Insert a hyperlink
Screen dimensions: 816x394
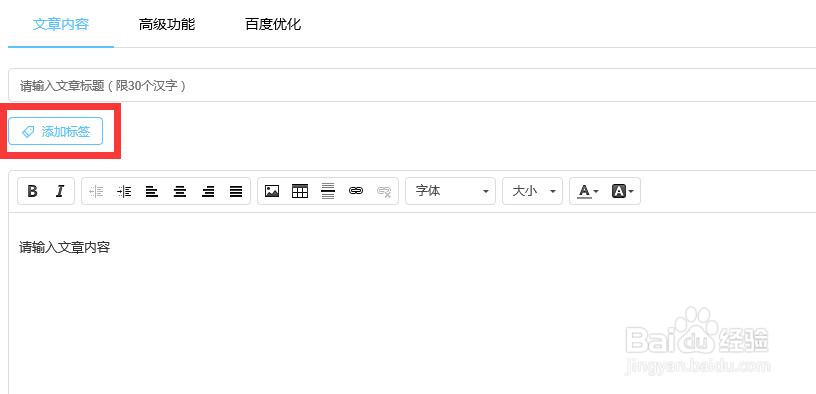[356, 192]
